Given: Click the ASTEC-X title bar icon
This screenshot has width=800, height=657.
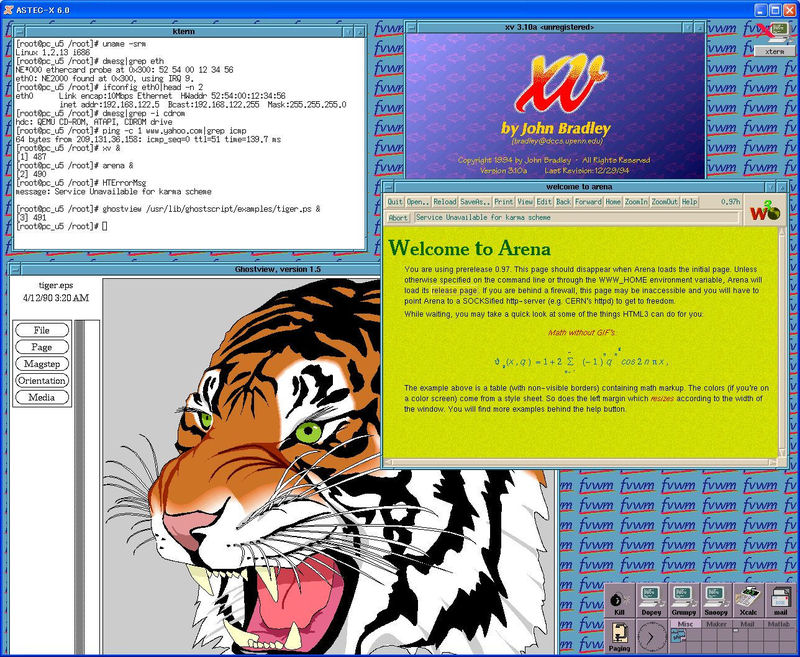Looking at the screenshot, I should tap(8, 9).
